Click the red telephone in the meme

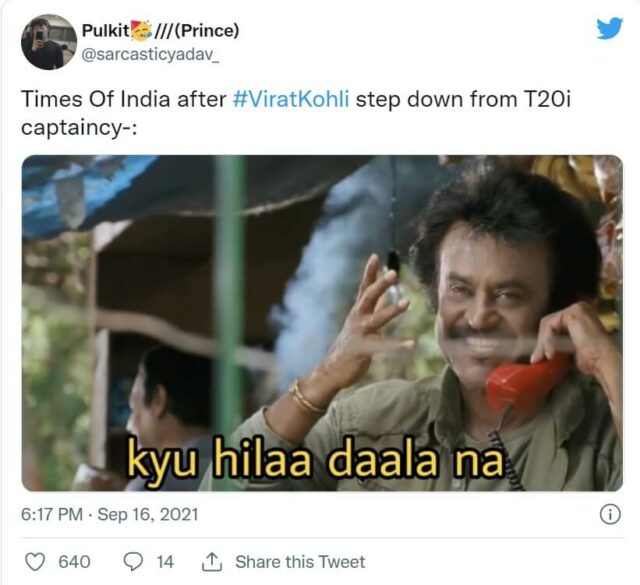527,382
